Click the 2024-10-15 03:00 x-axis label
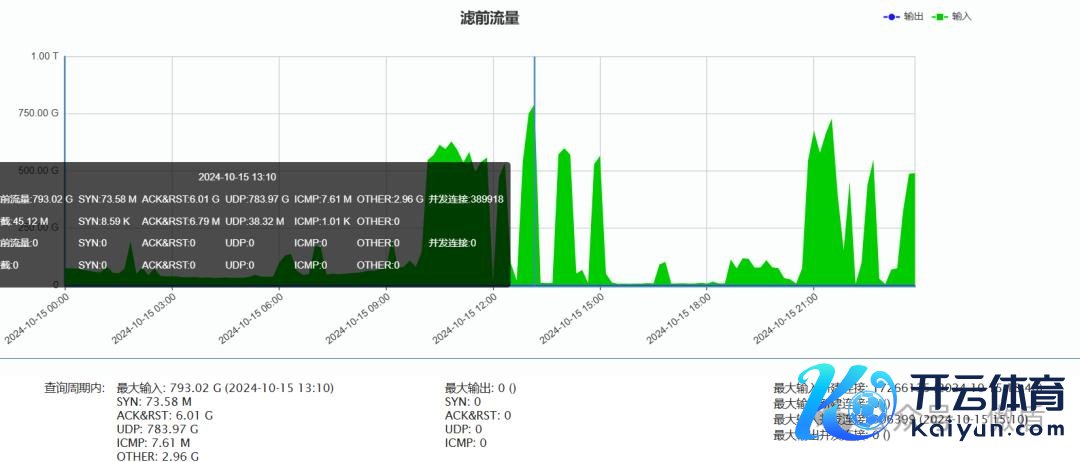Image resolution: width=1080 pixels, height=462 pixels. coord(144,318)
